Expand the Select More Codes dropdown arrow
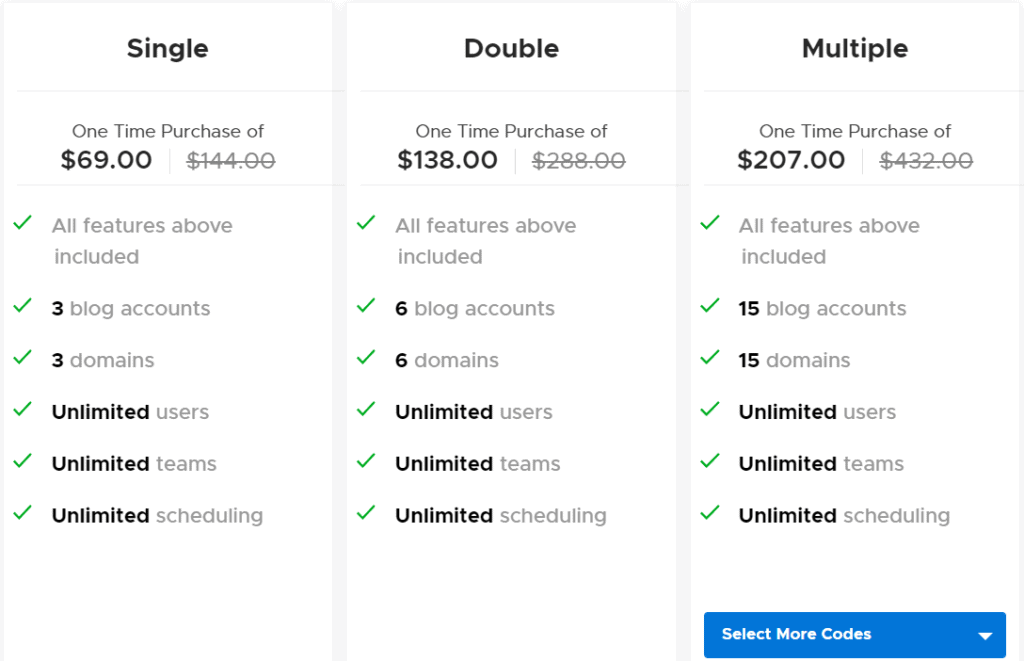The height and width of the screenshot is (661, 1024). [983, 635]
